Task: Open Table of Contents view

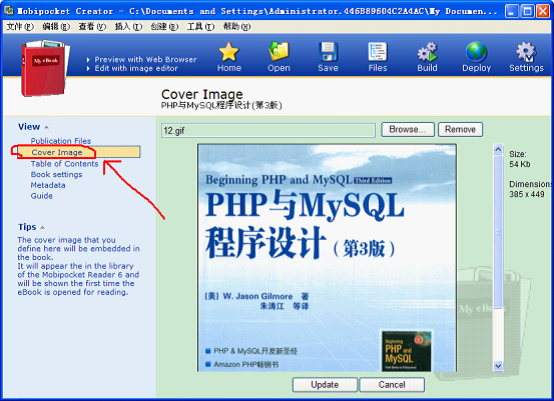Action: point(64,164)
